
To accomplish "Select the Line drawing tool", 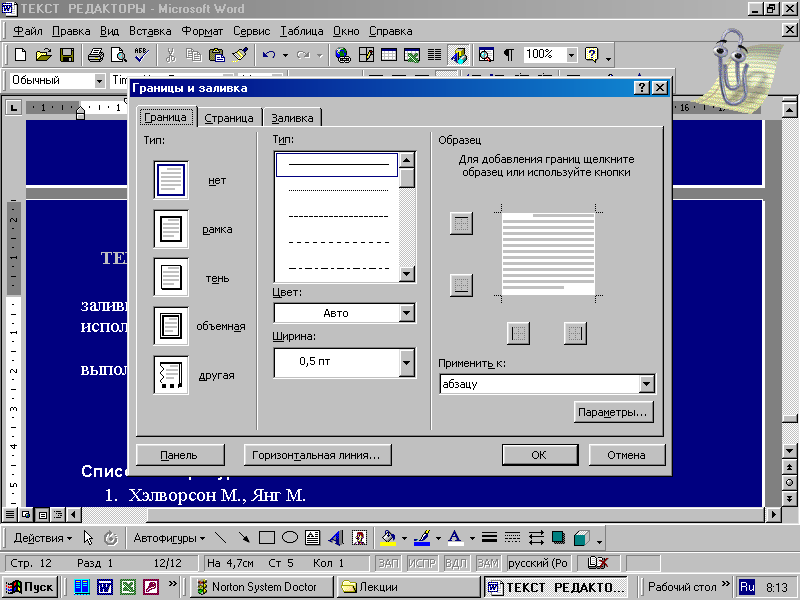I will click(221, 538).
